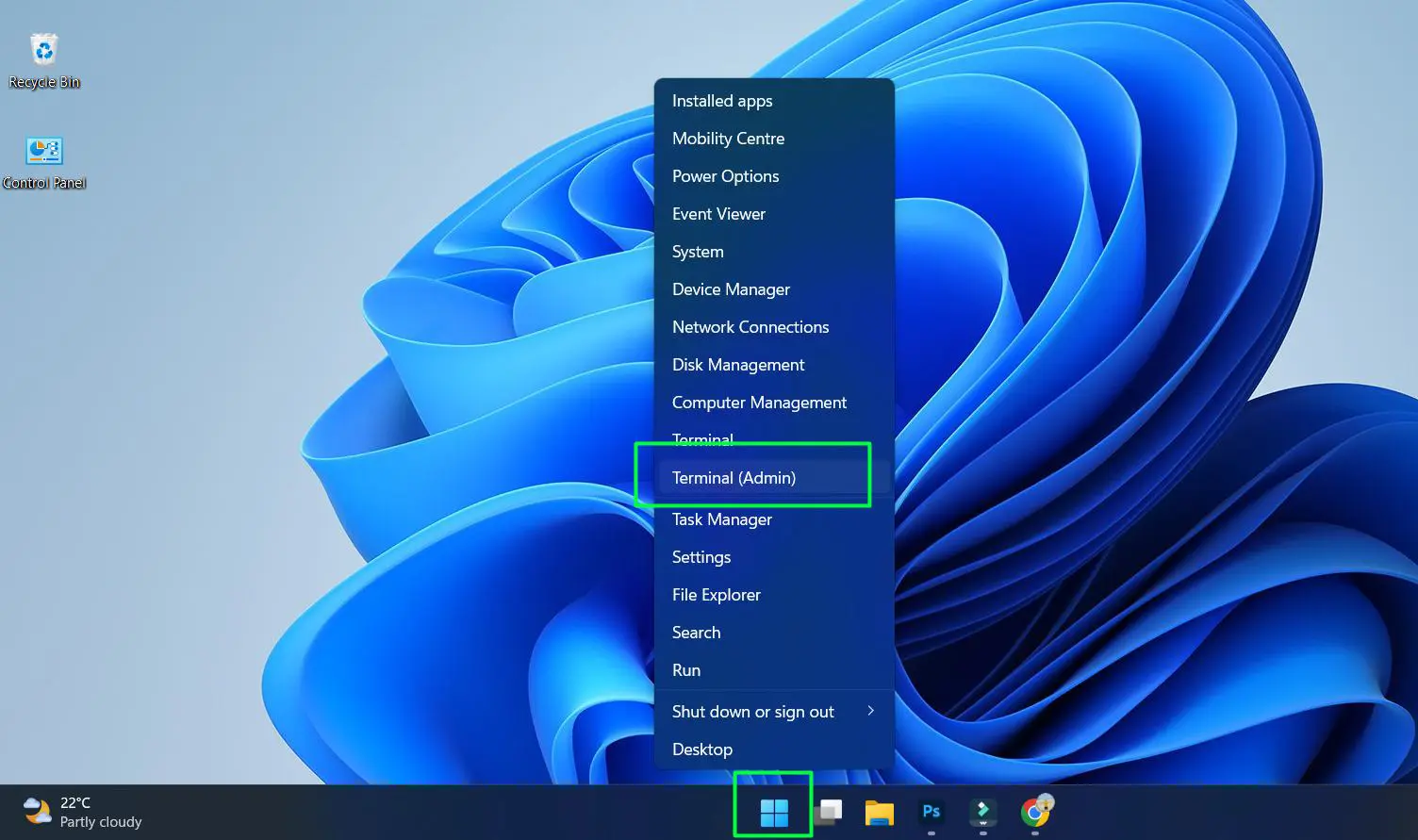Open Disk Management from the menu
The width and height of the screenshot is (1418, 840).
coord(738,365)
